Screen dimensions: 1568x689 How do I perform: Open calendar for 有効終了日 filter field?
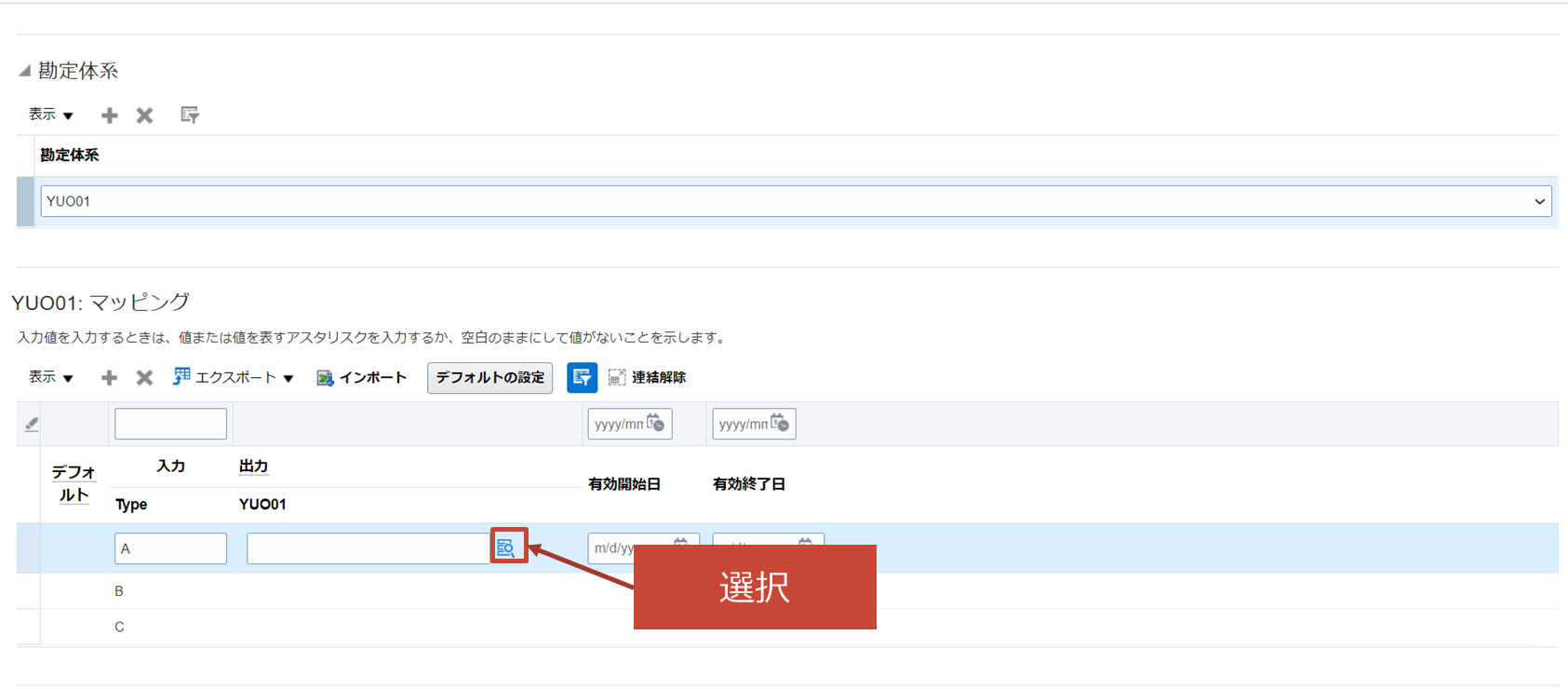780,424
